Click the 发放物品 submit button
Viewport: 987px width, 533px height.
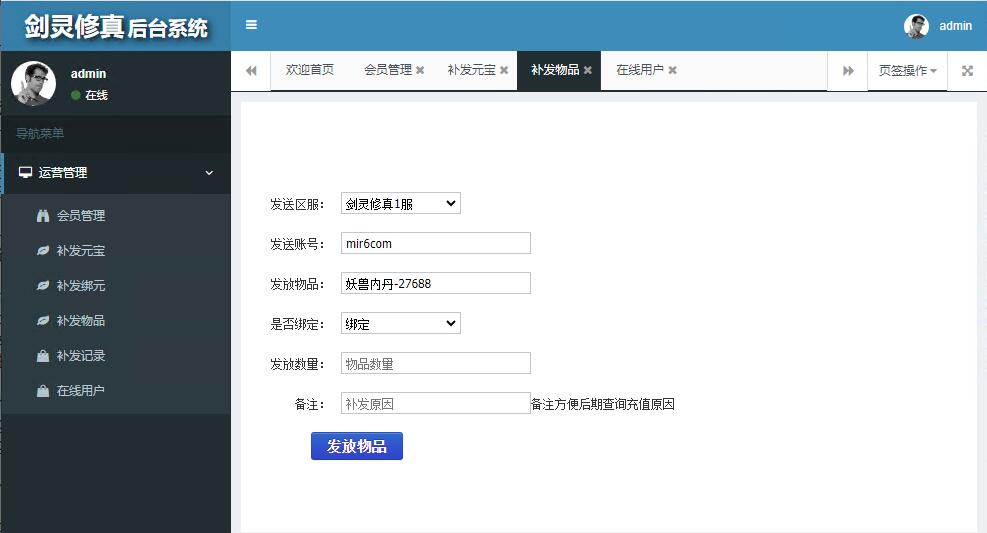(357, 446)
